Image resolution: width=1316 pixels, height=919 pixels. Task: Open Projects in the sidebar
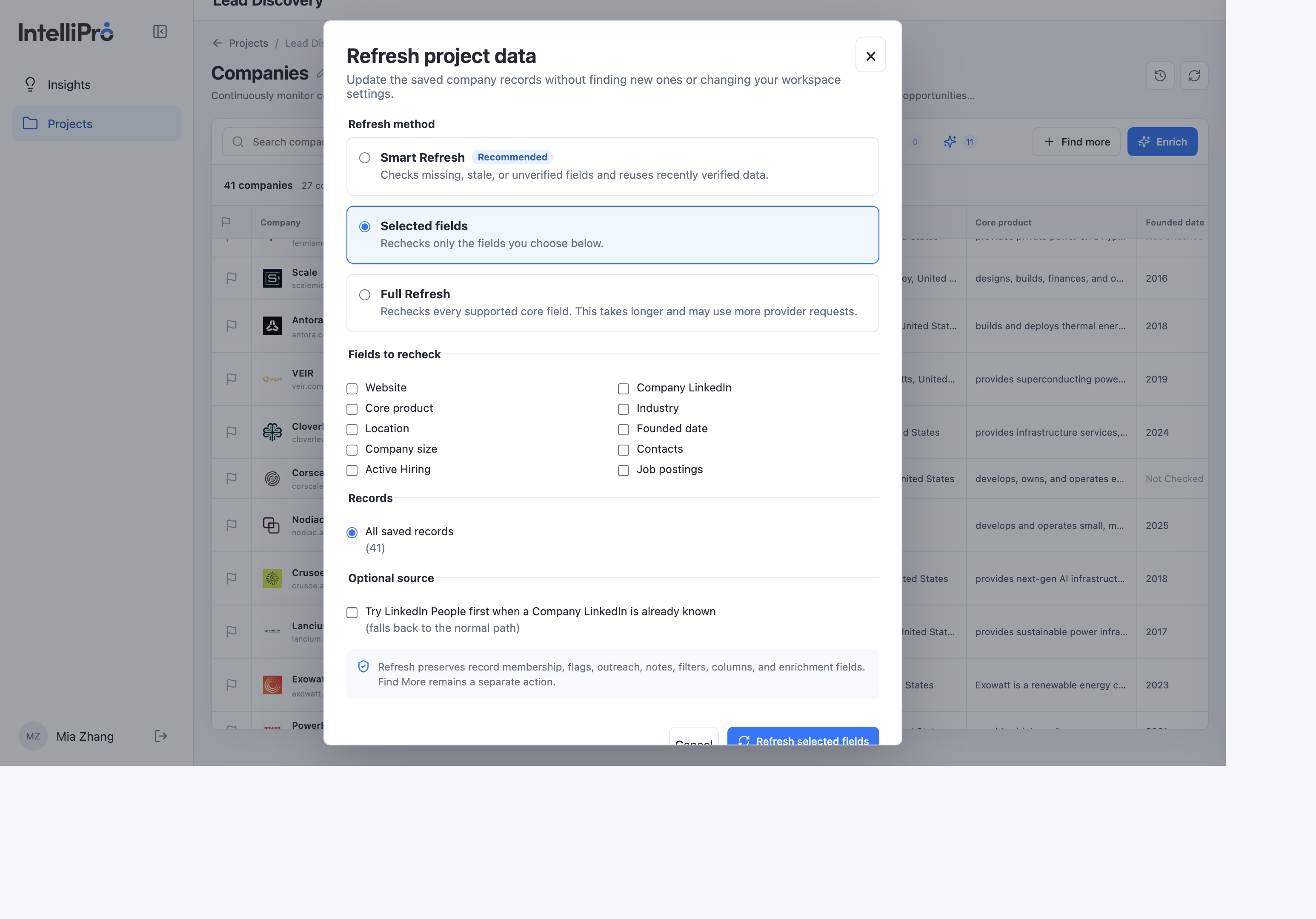[x=96, y=123]
